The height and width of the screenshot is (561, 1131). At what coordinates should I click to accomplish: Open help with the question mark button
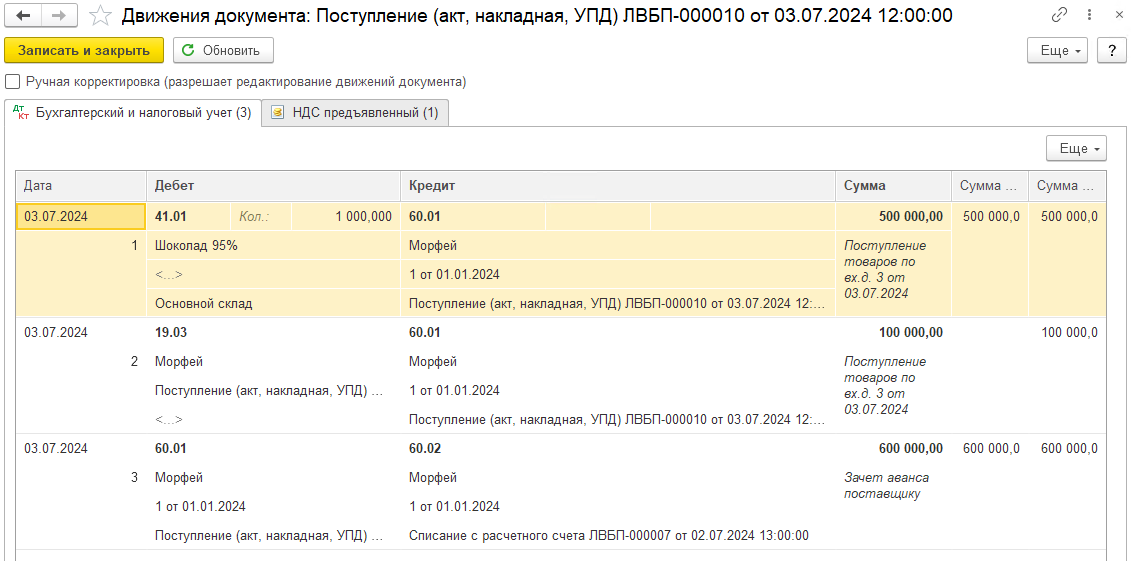(x=1111, y=50)
